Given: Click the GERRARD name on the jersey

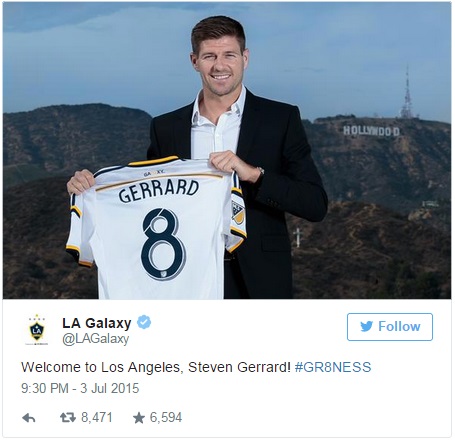Looking at the screenshot, I should pos(159,191).
